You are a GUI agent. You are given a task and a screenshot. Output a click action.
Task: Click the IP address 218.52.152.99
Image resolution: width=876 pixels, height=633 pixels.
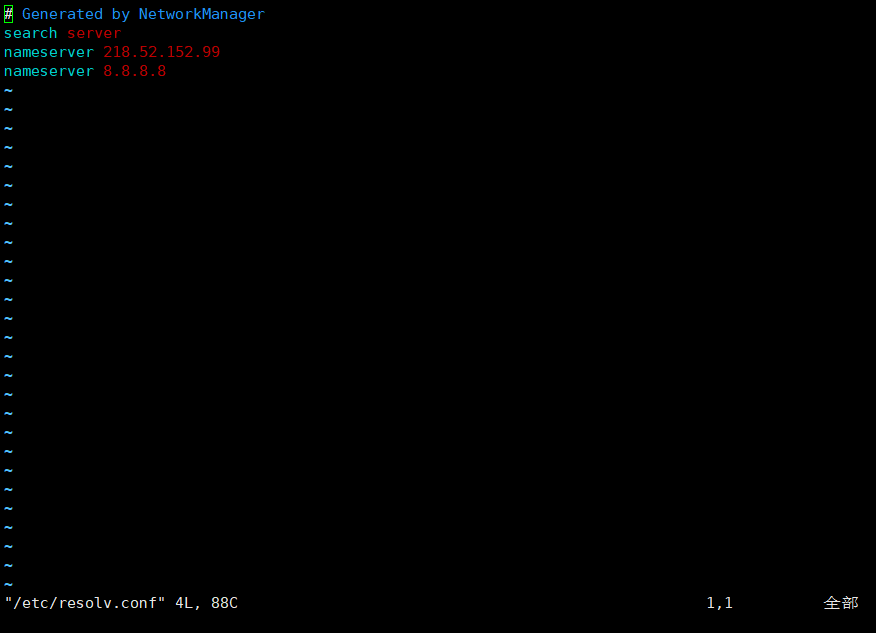[x=161, y=53]
